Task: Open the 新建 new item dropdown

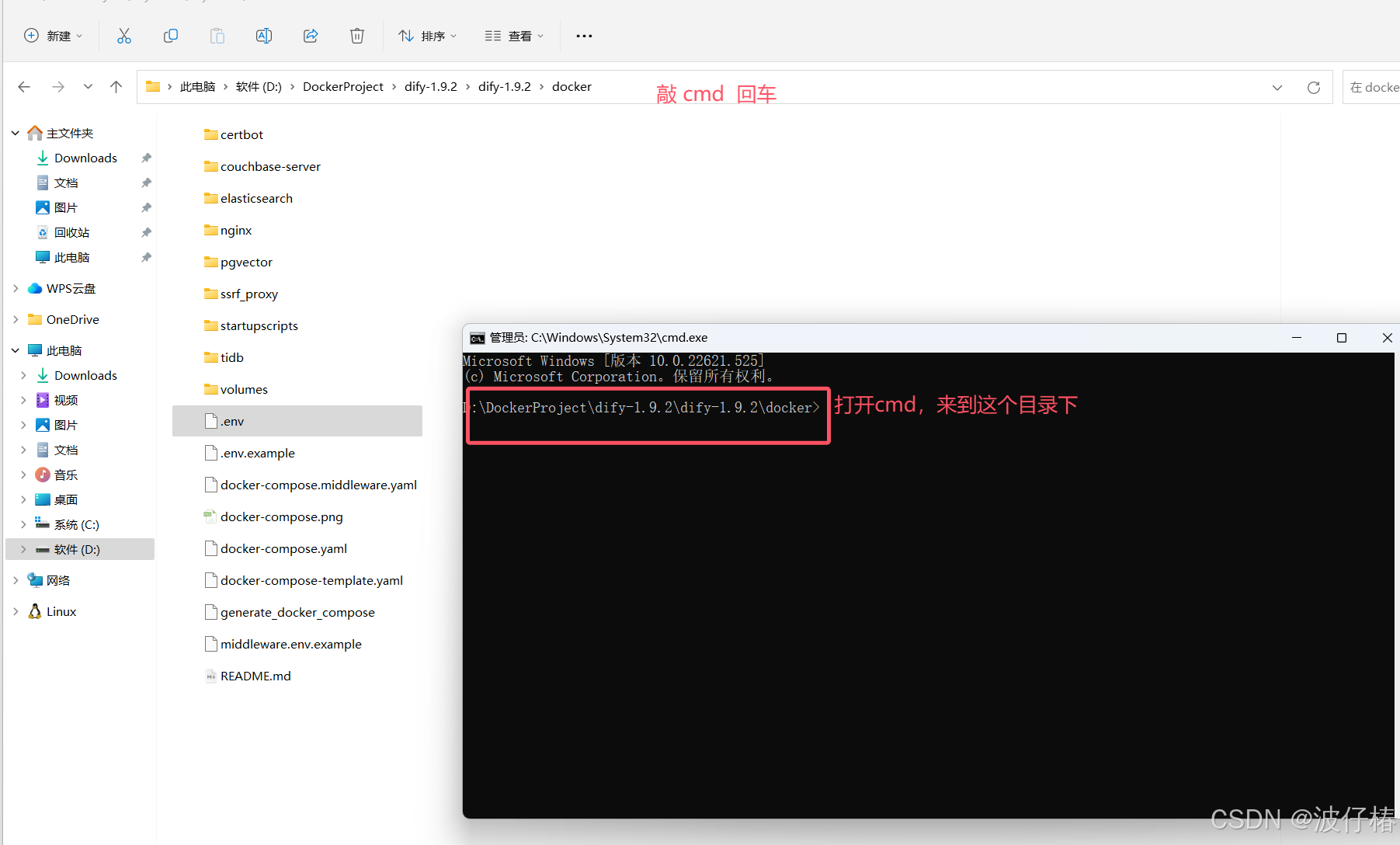Action: click(53, 36)
